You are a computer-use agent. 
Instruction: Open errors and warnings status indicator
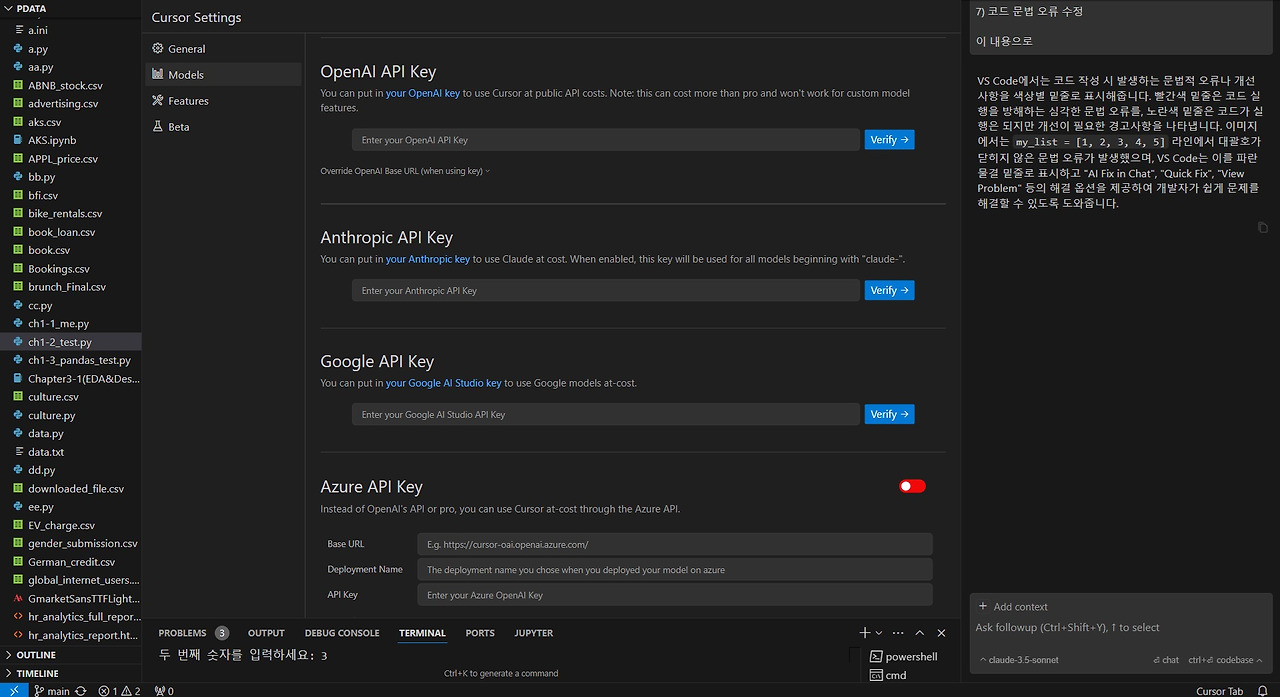click(x=119, y=691)
